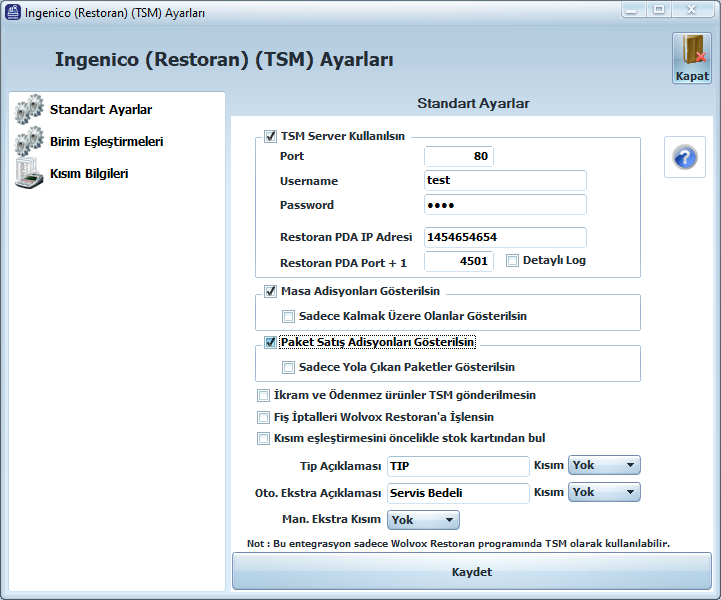Image resolution: width=721 pixels, height=600 pixels.
Task: Click the gears icon beside Birim Eşleştirmeleri
Action: point(28,141)
